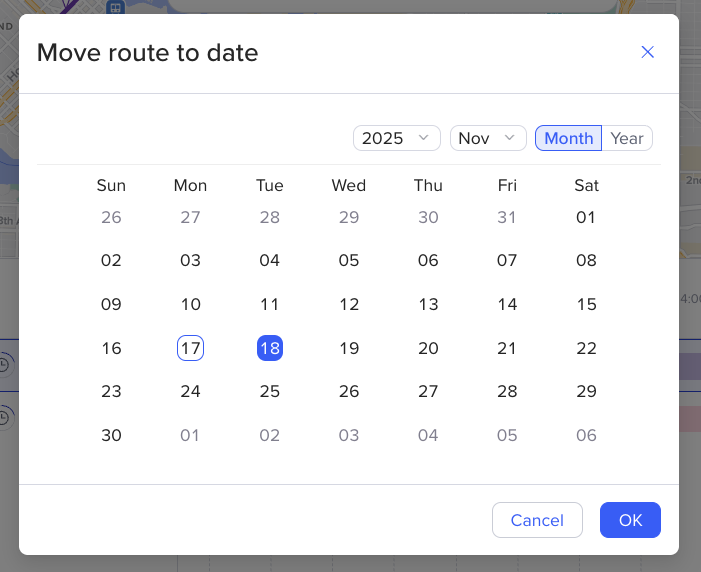This screenshot has height=572, width=701.
Task: Select Saturday November 01
Action: pyautogui.click(x=586, y=217)
